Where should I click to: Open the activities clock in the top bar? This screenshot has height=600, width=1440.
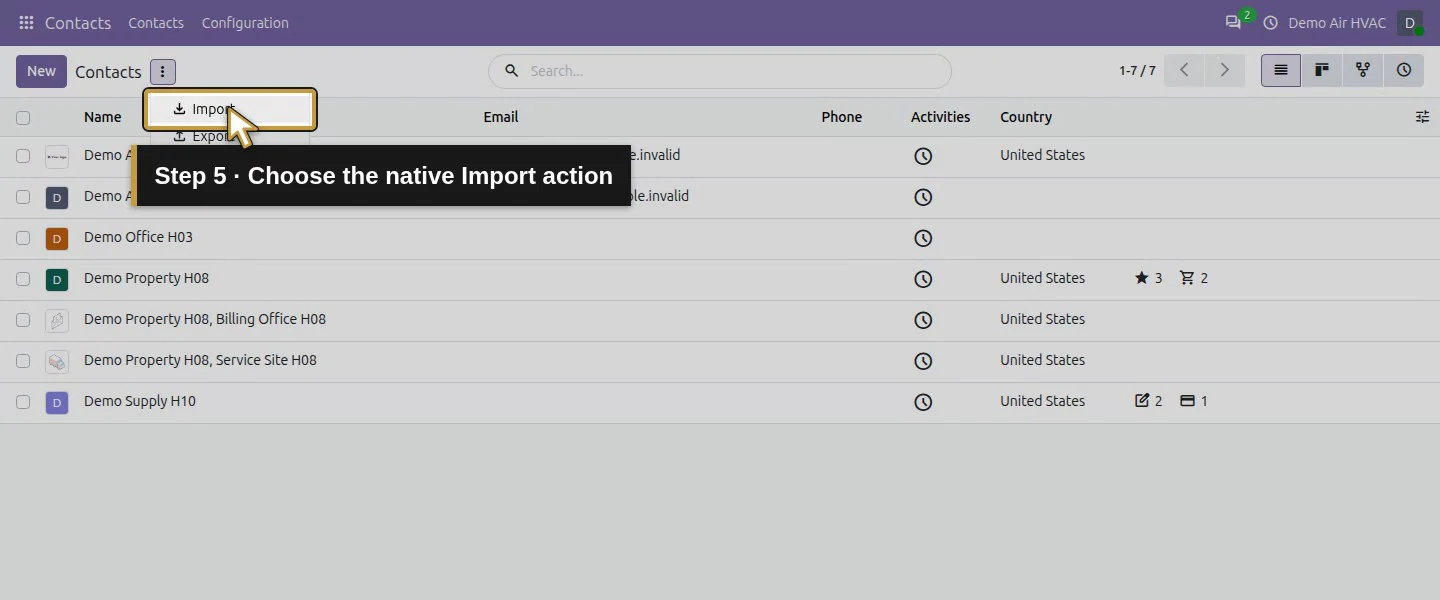tap(1271, 22)
